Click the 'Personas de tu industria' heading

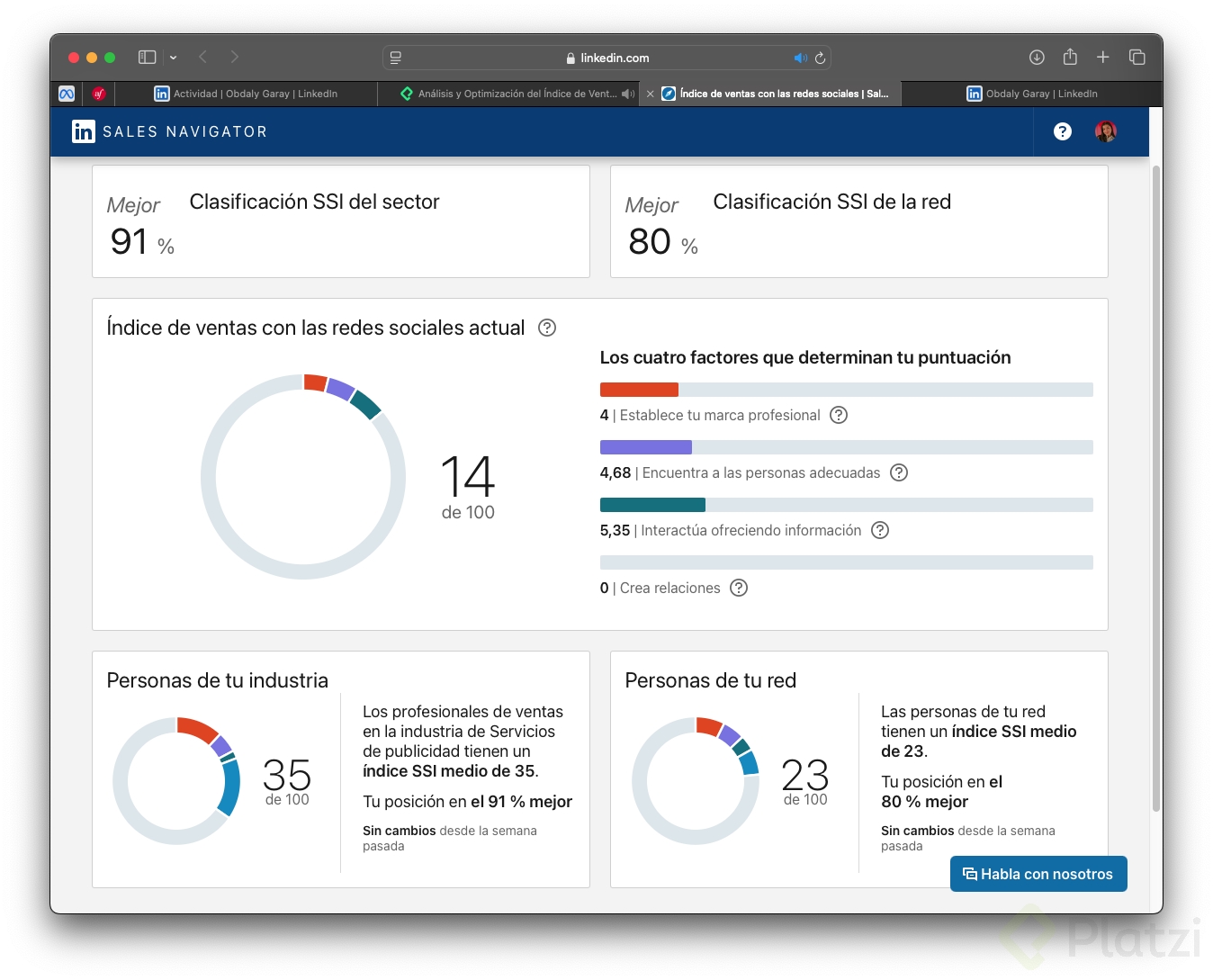[x=218, y=680]
